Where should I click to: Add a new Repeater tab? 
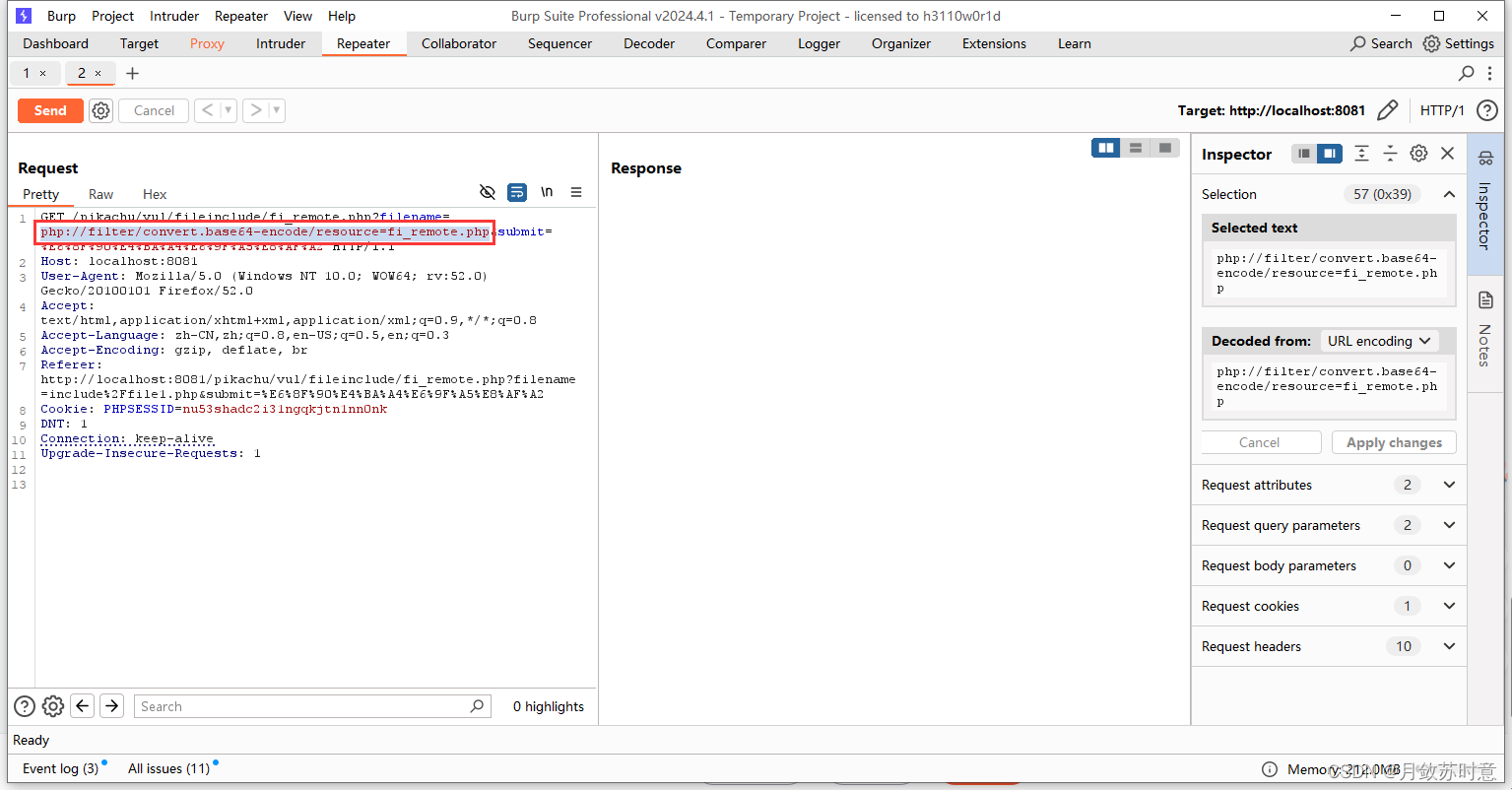(132, 73)
